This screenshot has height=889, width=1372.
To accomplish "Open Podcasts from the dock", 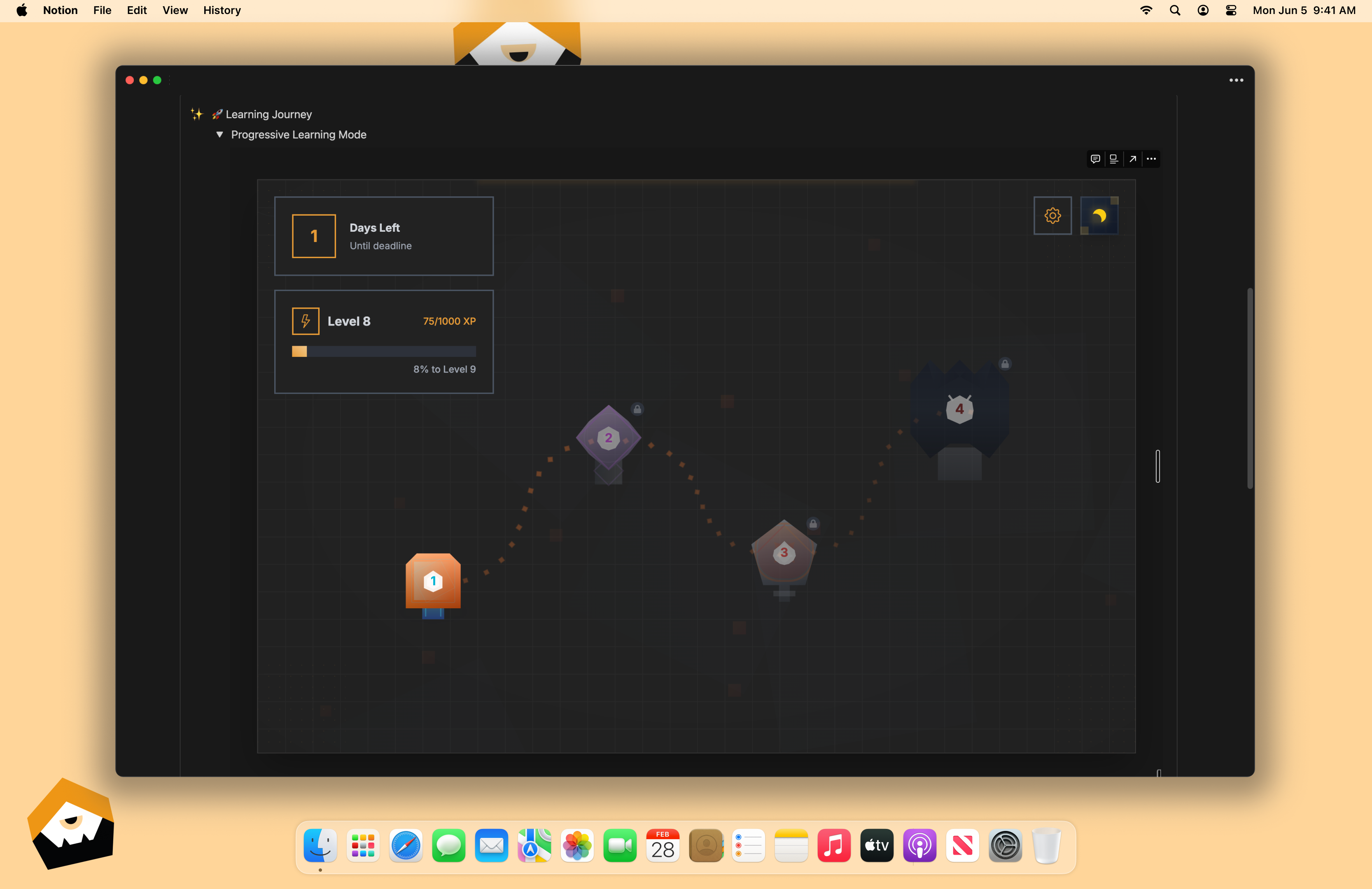I will point(919,845).
